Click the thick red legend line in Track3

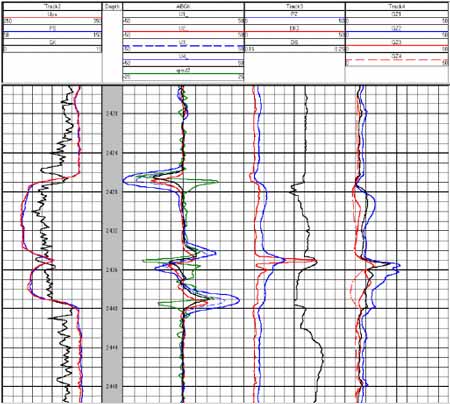pos(294,32)
